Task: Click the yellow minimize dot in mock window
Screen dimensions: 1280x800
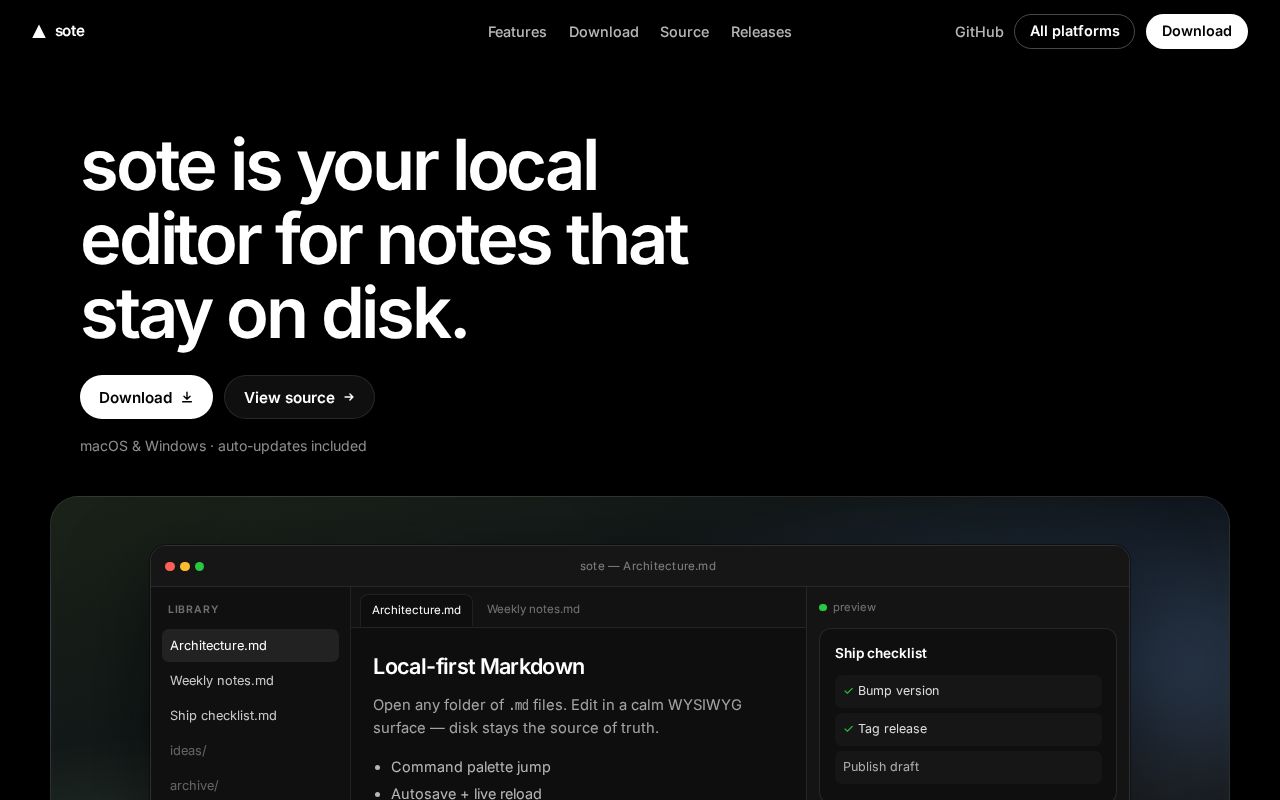Action: pyautogui.click(x=185, y=566)
